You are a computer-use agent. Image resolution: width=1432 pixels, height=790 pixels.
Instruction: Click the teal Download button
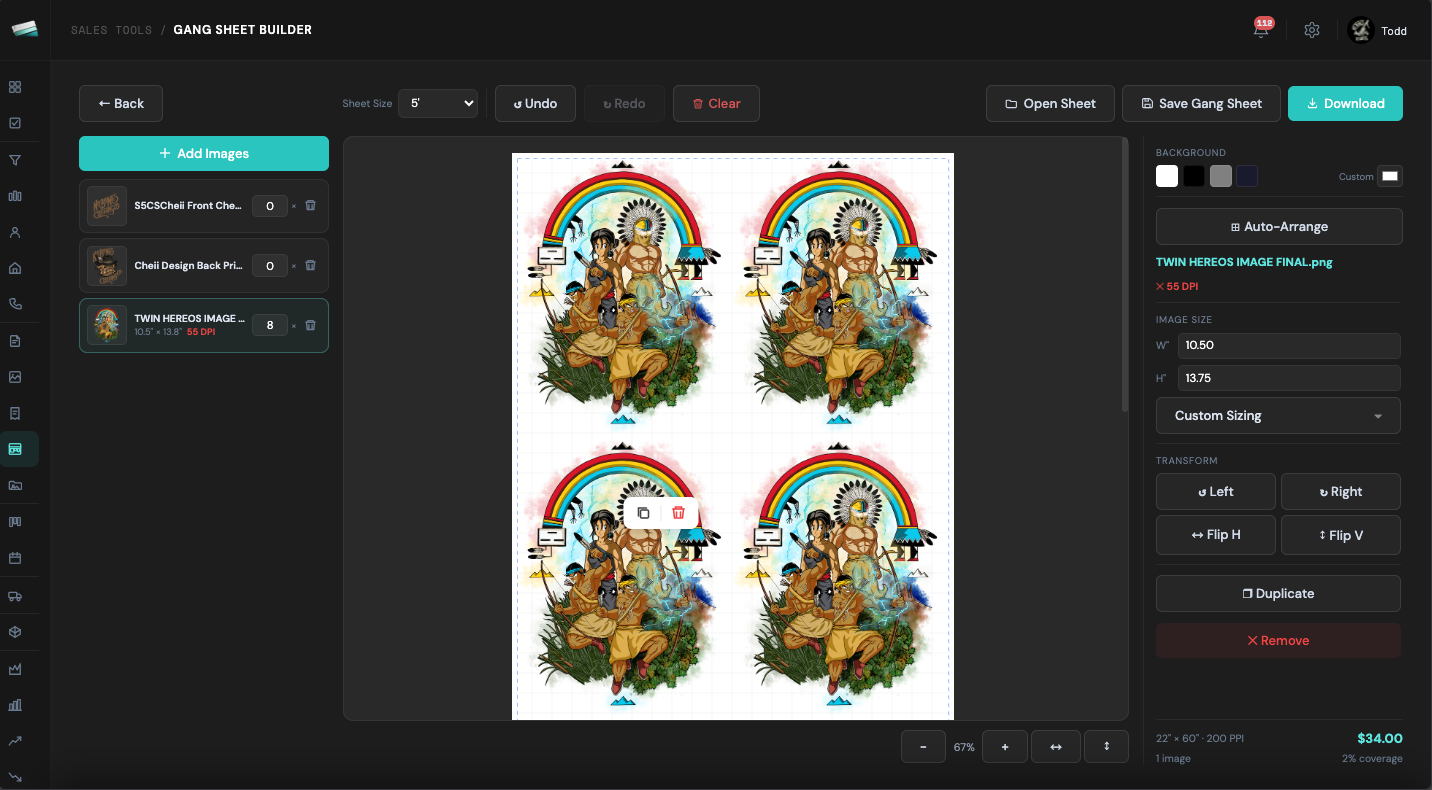click(1345, 103)
